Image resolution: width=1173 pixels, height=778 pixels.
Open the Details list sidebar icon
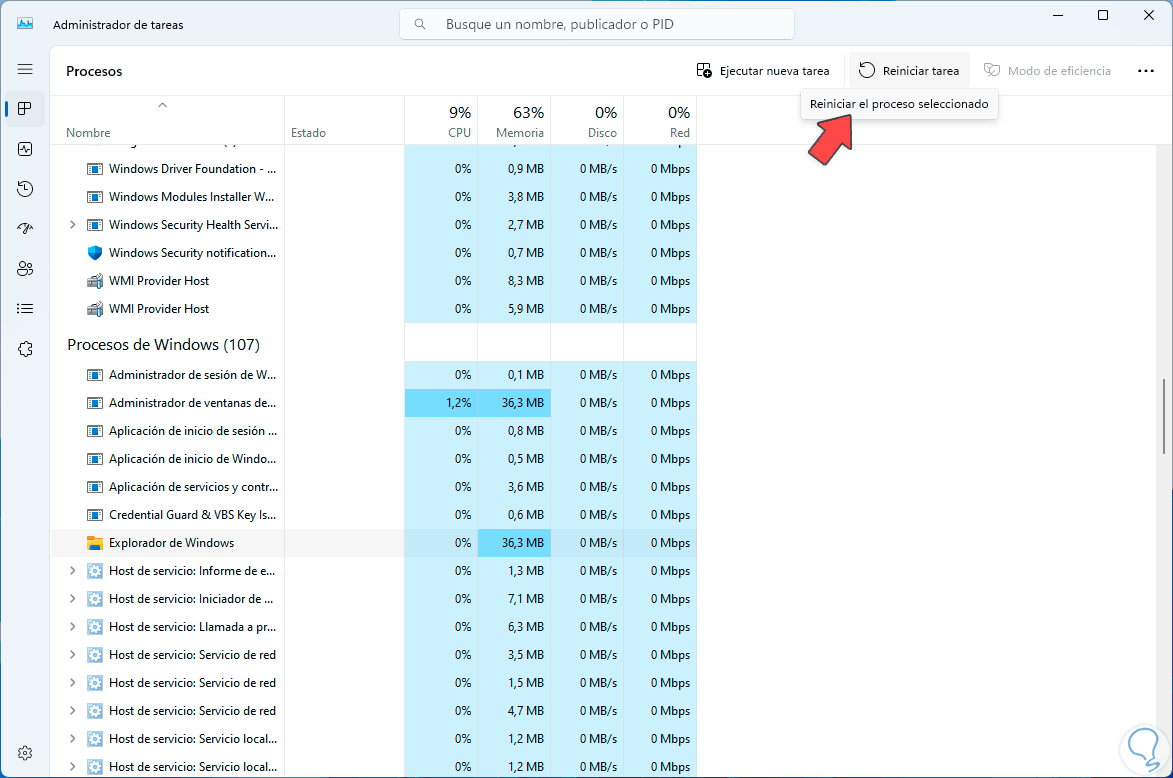pos(25,308)
